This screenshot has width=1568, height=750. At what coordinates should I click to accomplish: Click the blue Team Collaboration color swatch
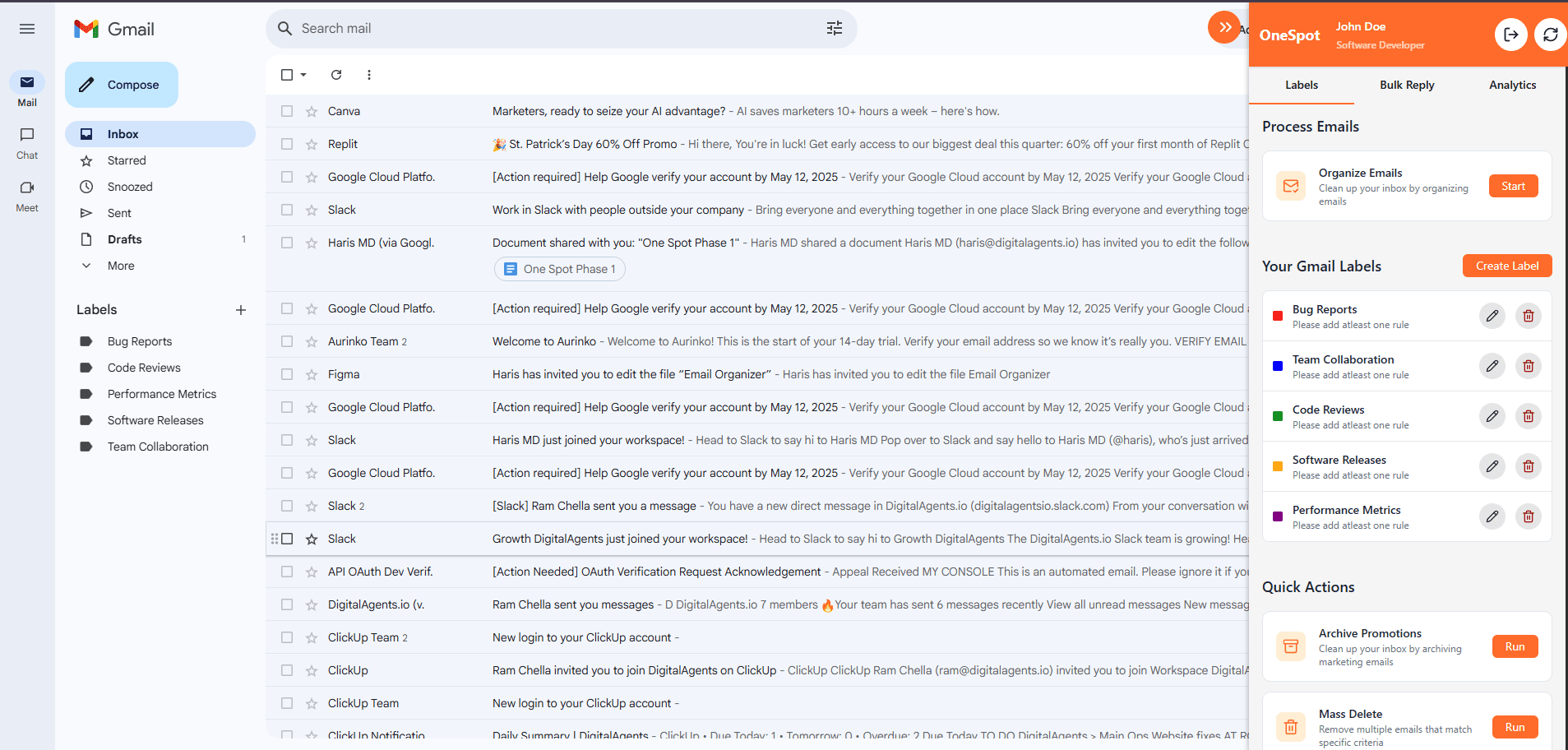click(x=1278, y=366)
